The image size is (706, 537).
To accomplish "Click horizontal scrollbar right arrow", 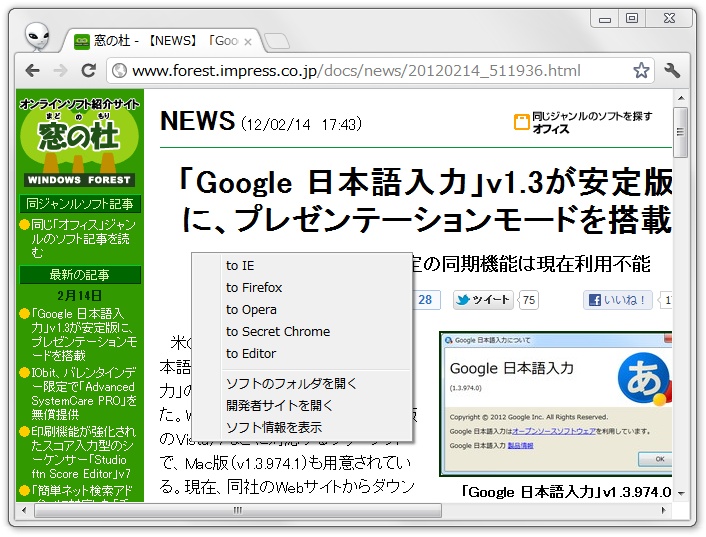I will click(663, 510).
